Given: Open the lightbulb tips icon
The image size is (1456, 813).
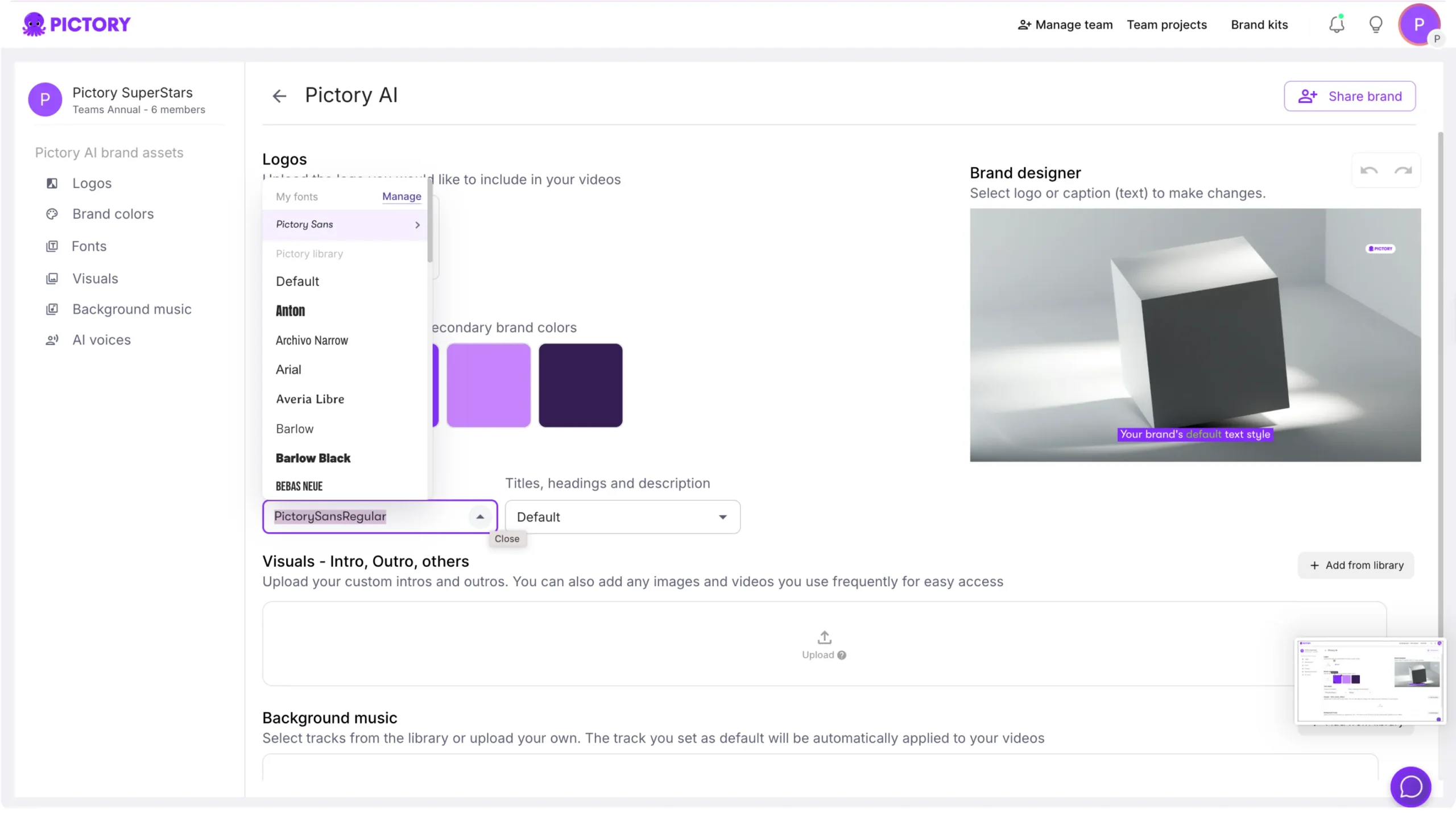Looking at the screenshot, I should 1375,24.
